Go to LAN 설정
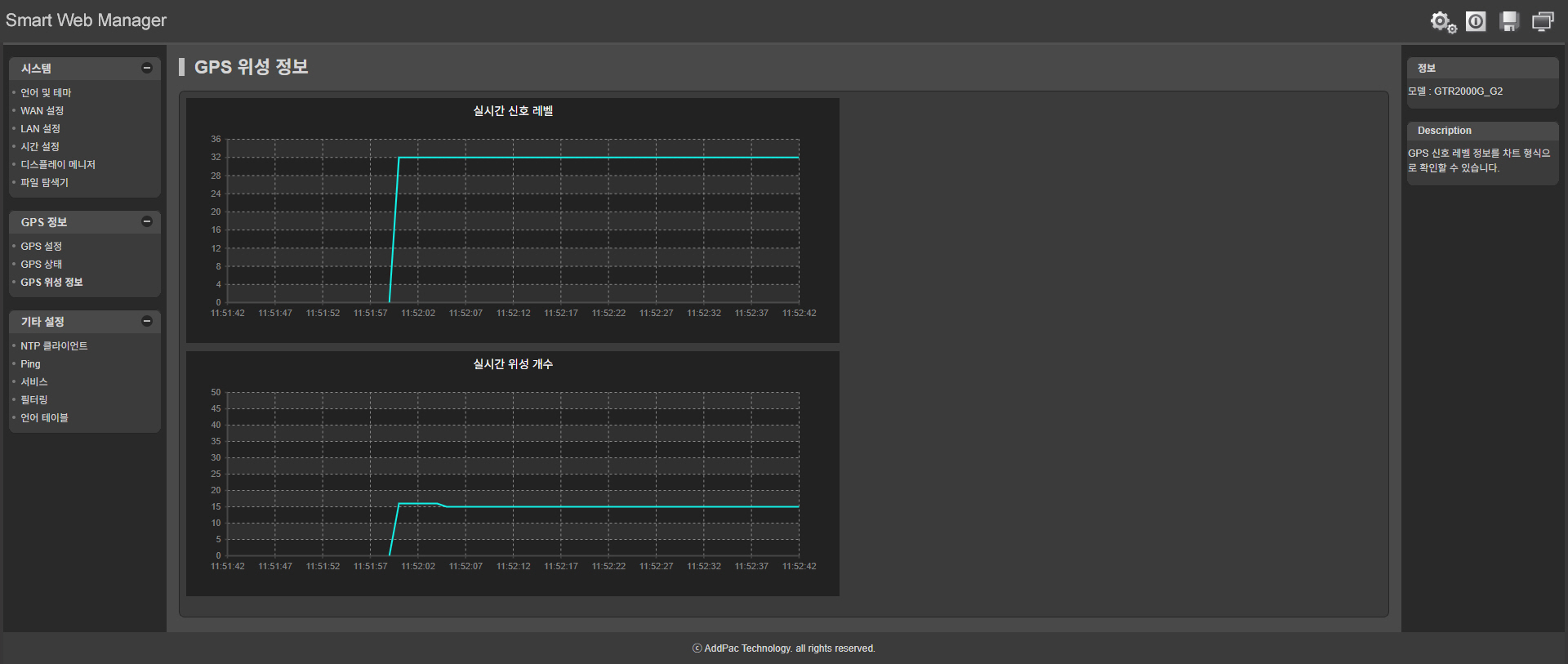Viewport: 1568px width, 664px height. [x=40, y=129]
